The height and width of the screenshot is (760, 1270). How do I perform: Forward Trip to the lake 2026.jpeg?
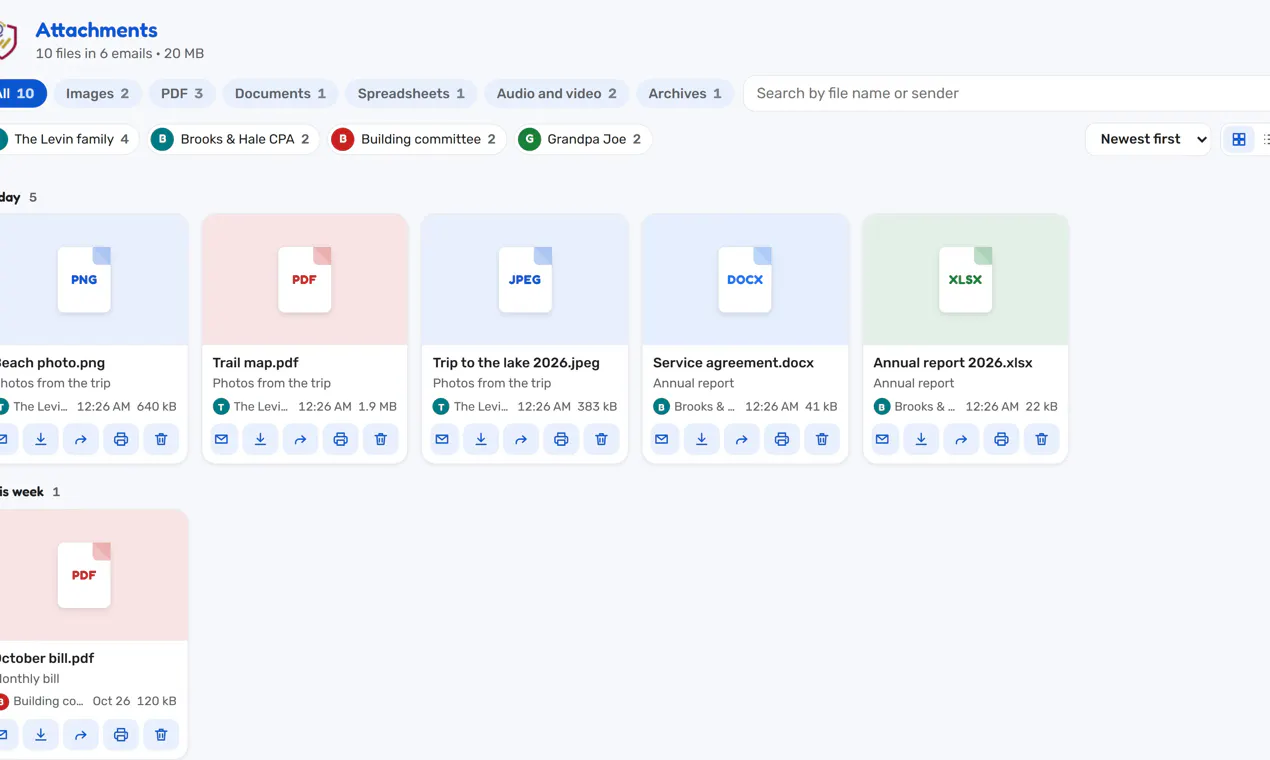pos(521,439)
